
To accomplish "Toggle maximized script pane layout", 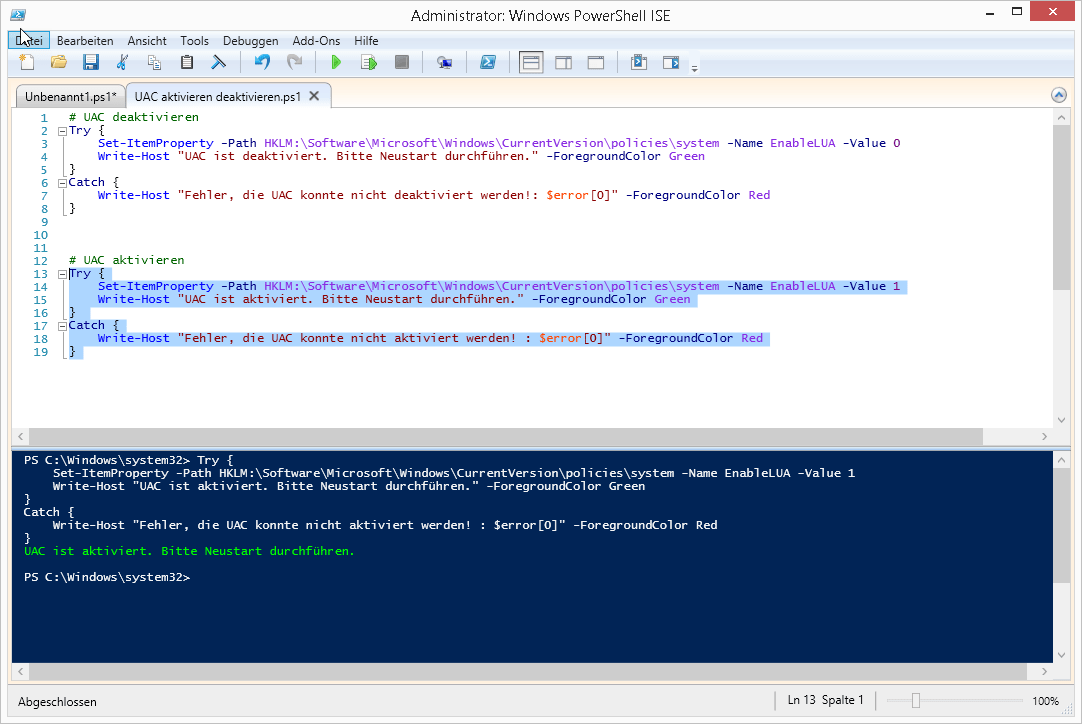I will (595, 63).
